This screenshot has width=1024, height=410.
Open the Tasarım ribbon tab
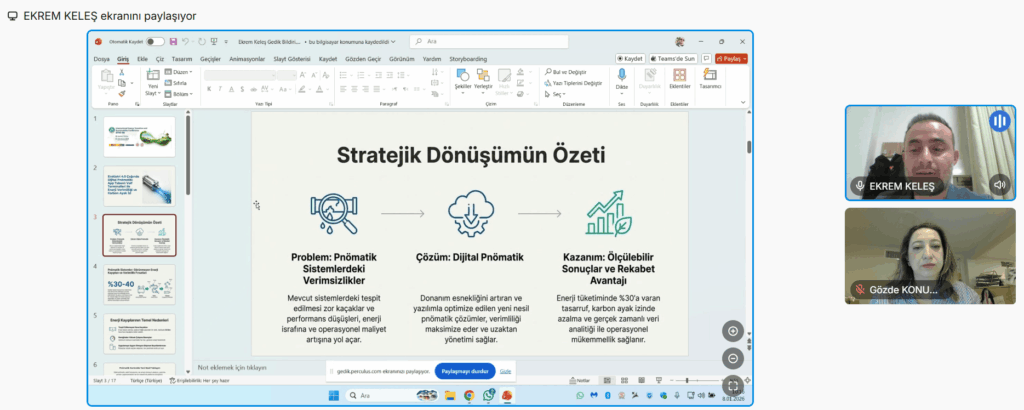pos(181,59)
